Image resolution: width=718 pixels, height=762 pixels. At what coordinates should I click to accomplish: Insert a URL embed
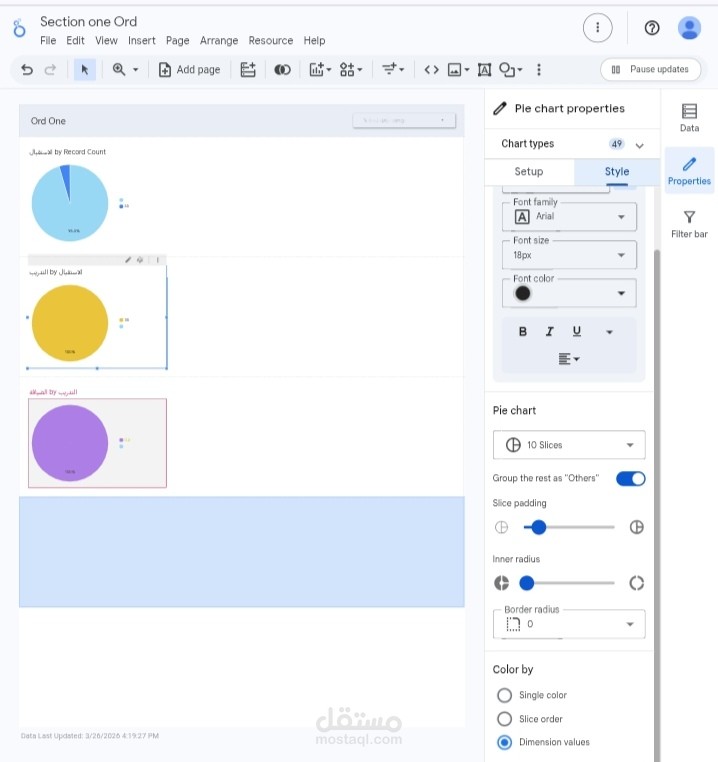(431, 70)
